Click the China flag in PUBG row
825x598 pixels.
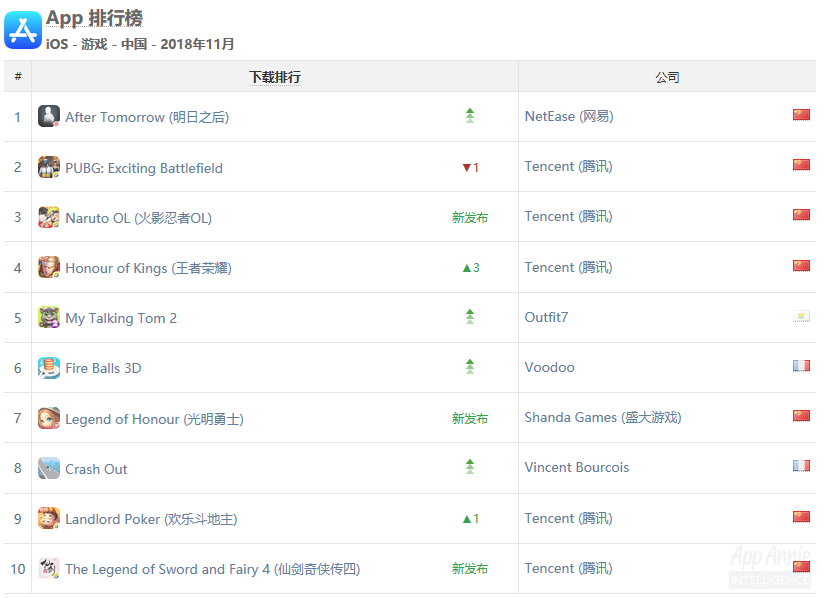coord(801,165)
